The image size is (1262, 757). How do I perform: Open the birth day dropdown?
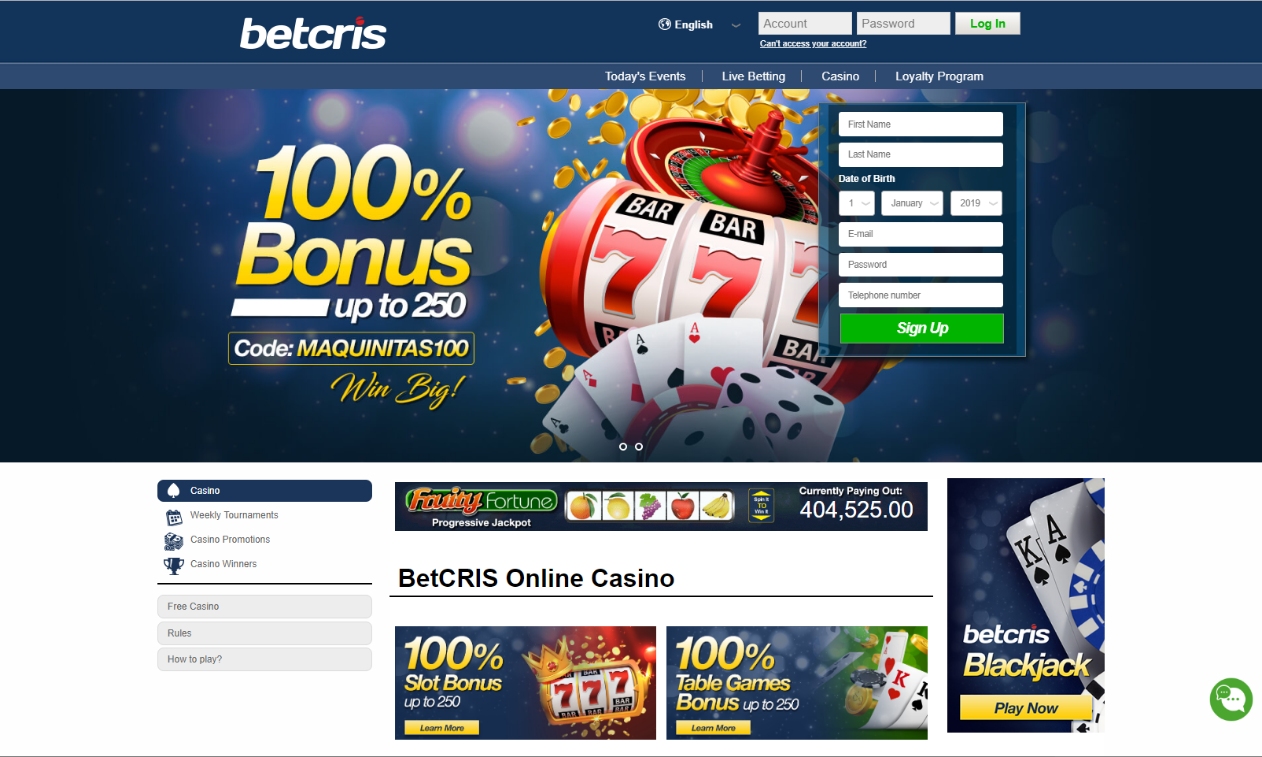857,203
